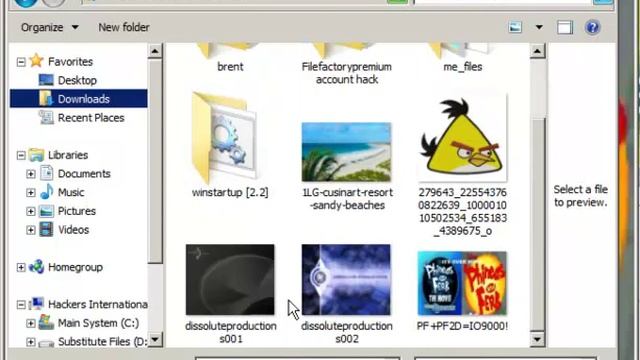Click the Documents library icon
This screenshot has height=360, width=640.
click(47, 173)
